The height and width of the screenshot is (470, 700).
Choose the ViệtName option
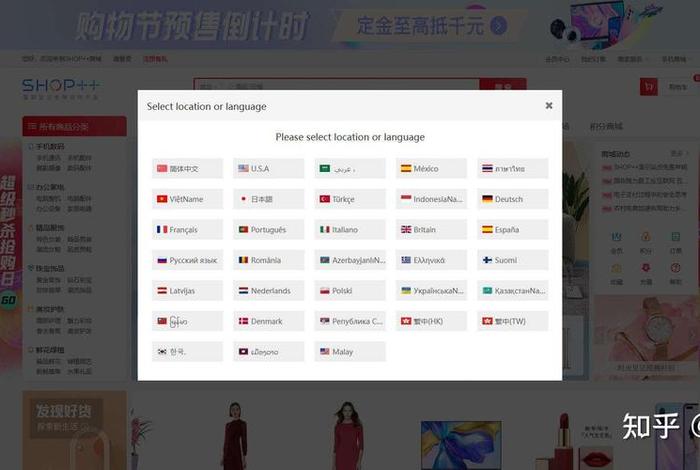pos(187,199)
